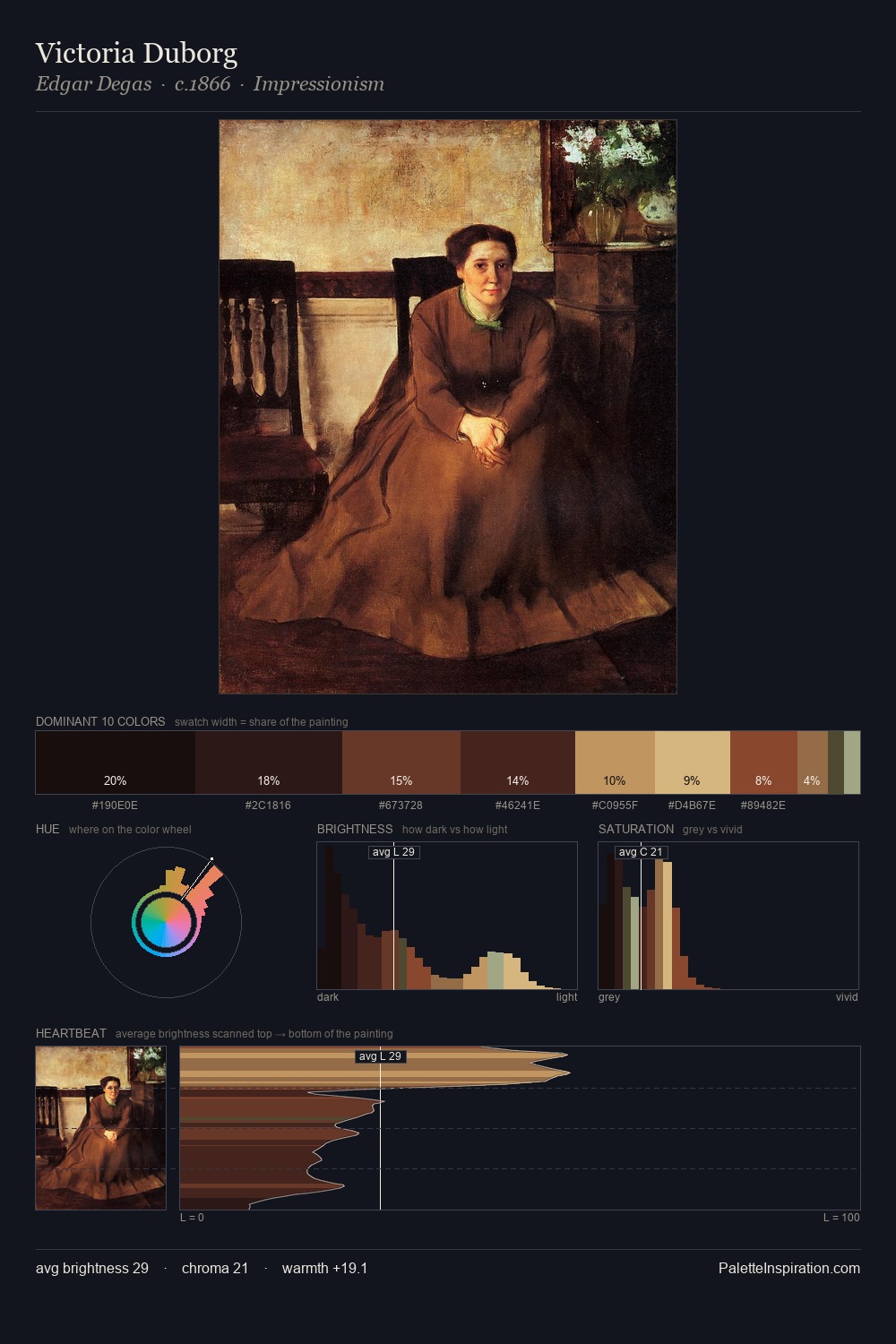Select the sage green swatch ending the palette

click(852, 762)
